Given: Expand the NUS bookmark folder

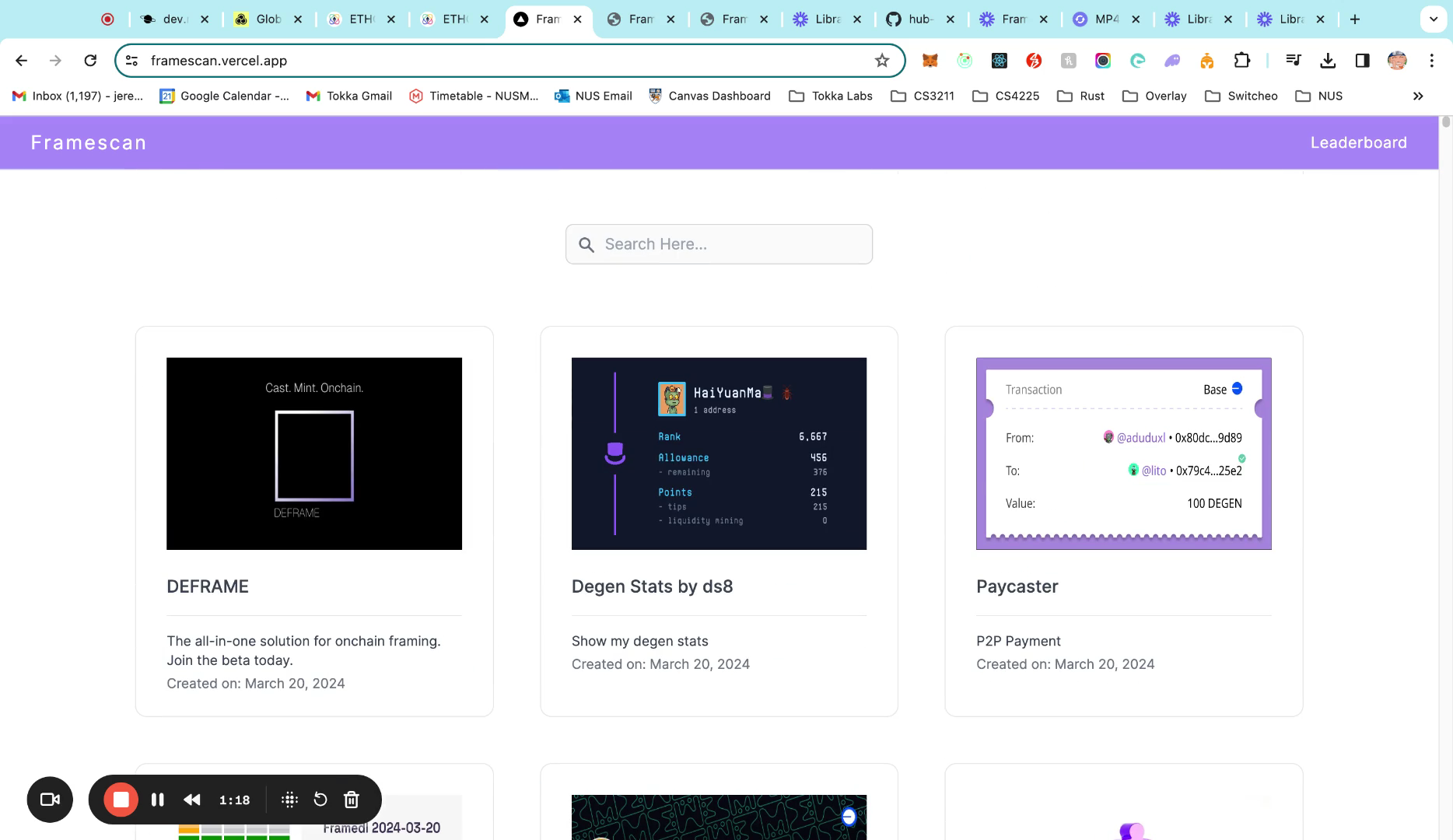Looking at the screenshot, I should tap(1319, 96).
